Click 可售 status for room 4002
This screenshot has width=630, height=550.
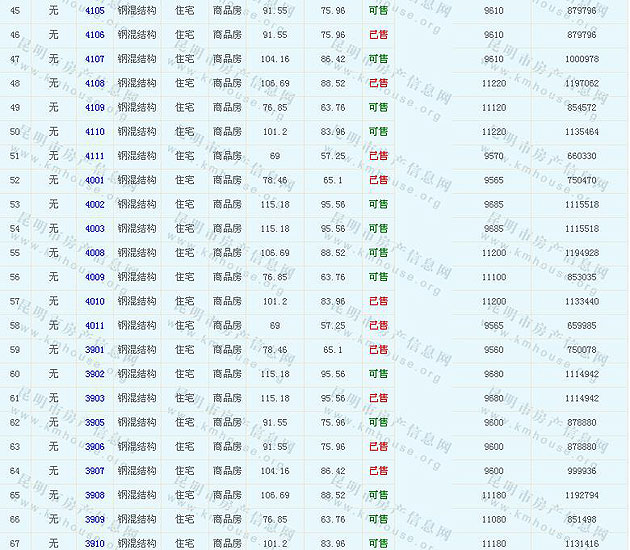[x=378, y=204]
